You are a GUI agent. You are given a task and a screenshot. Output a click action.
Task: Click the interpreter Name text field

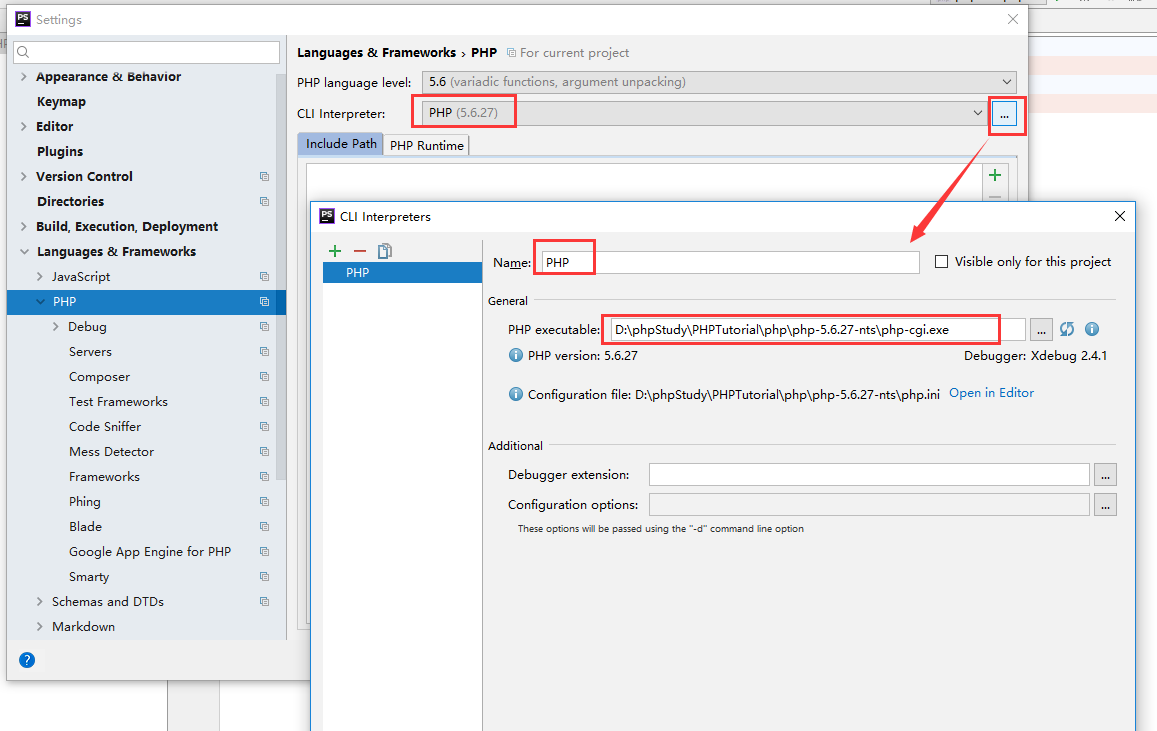click(729, 262)
